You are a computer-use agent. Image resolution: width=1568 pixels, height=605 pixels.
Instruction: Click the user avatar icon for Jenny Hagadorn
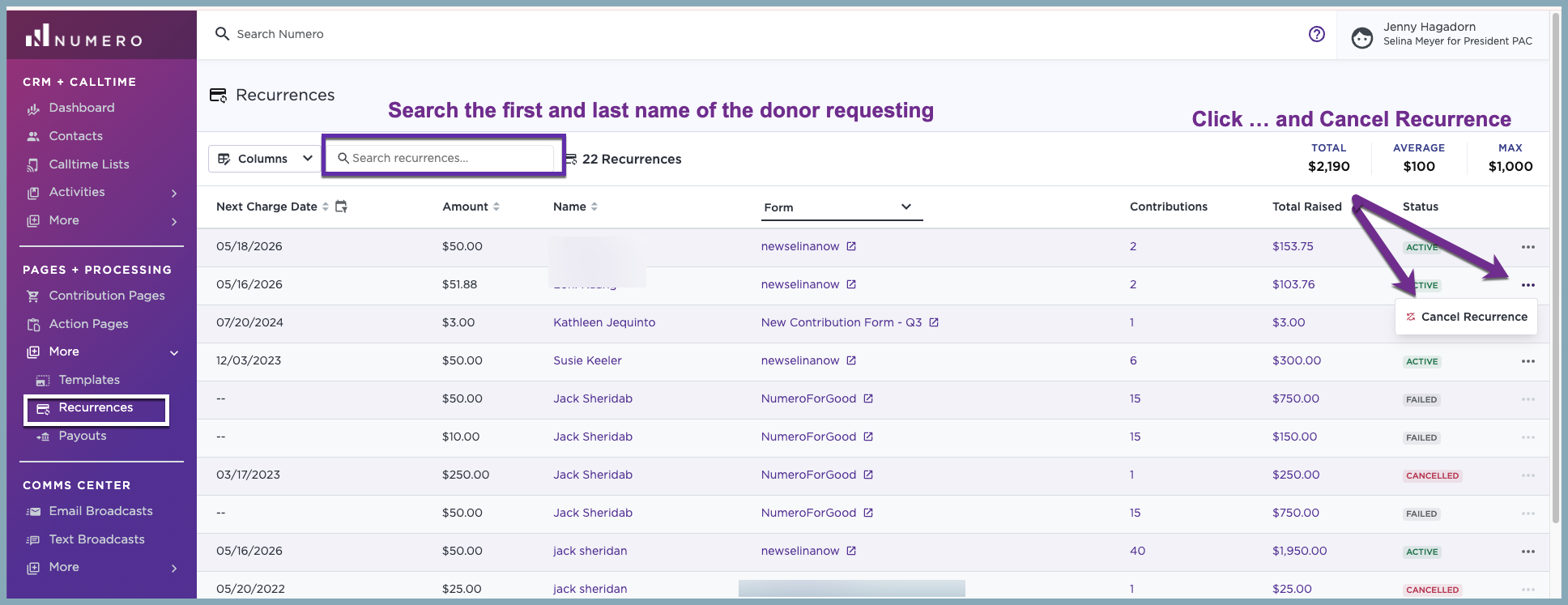click(1362, 37)
